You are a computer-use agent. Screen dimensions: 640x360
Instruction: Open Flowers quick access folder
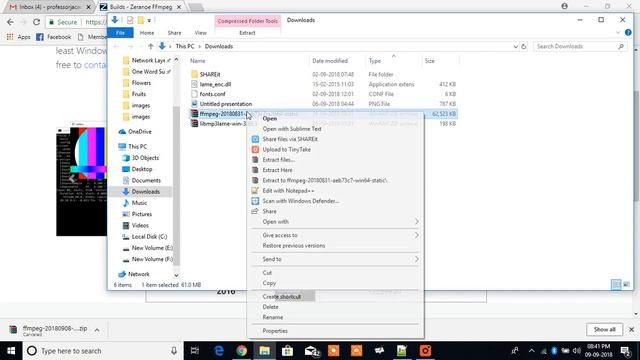coord(141,83)
